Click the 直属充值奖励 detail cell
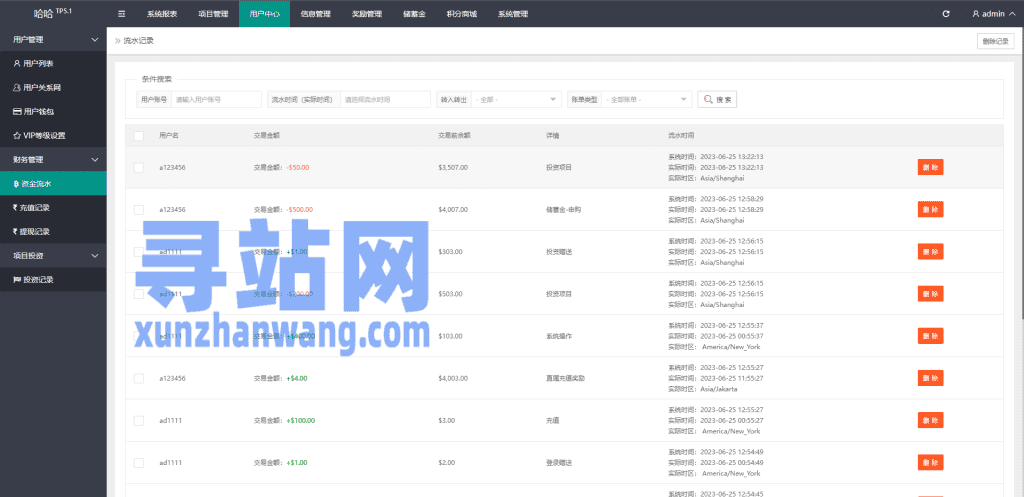 click(566, 378)
